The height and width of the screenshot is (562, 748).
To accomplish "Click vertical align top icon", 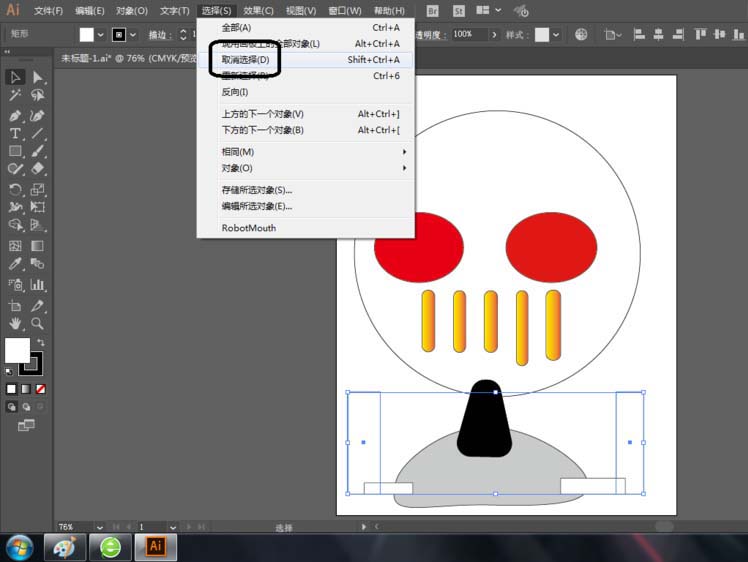I will pos(700,34).
